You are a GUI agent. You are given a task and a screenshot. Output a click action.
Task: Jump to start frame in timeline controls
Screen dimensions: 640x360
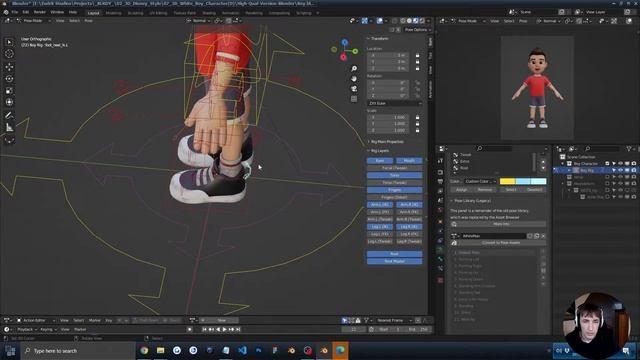click(204, 329)
